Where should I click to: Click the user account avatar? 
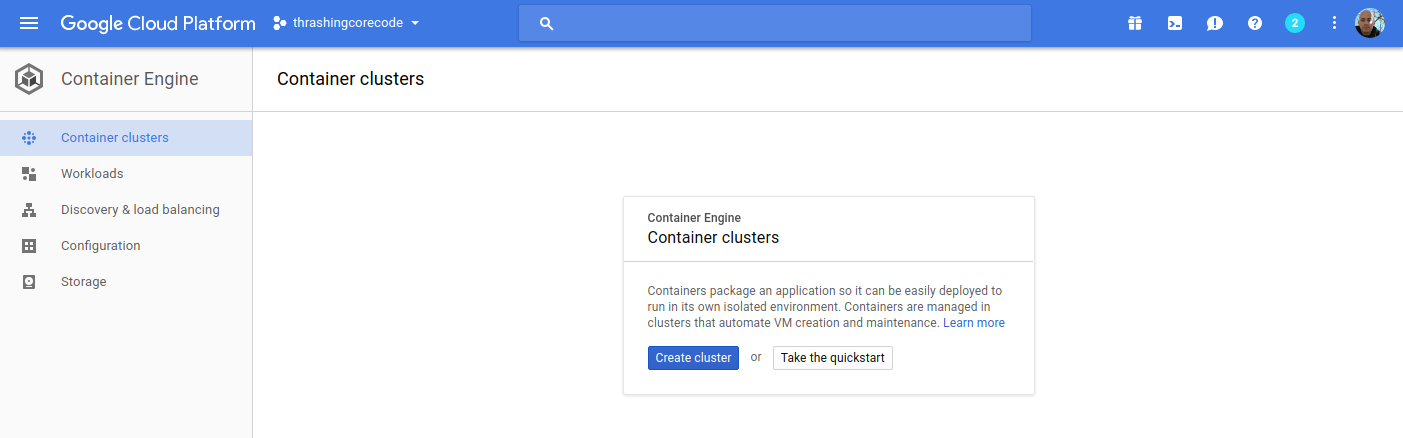pos(1369,23)
